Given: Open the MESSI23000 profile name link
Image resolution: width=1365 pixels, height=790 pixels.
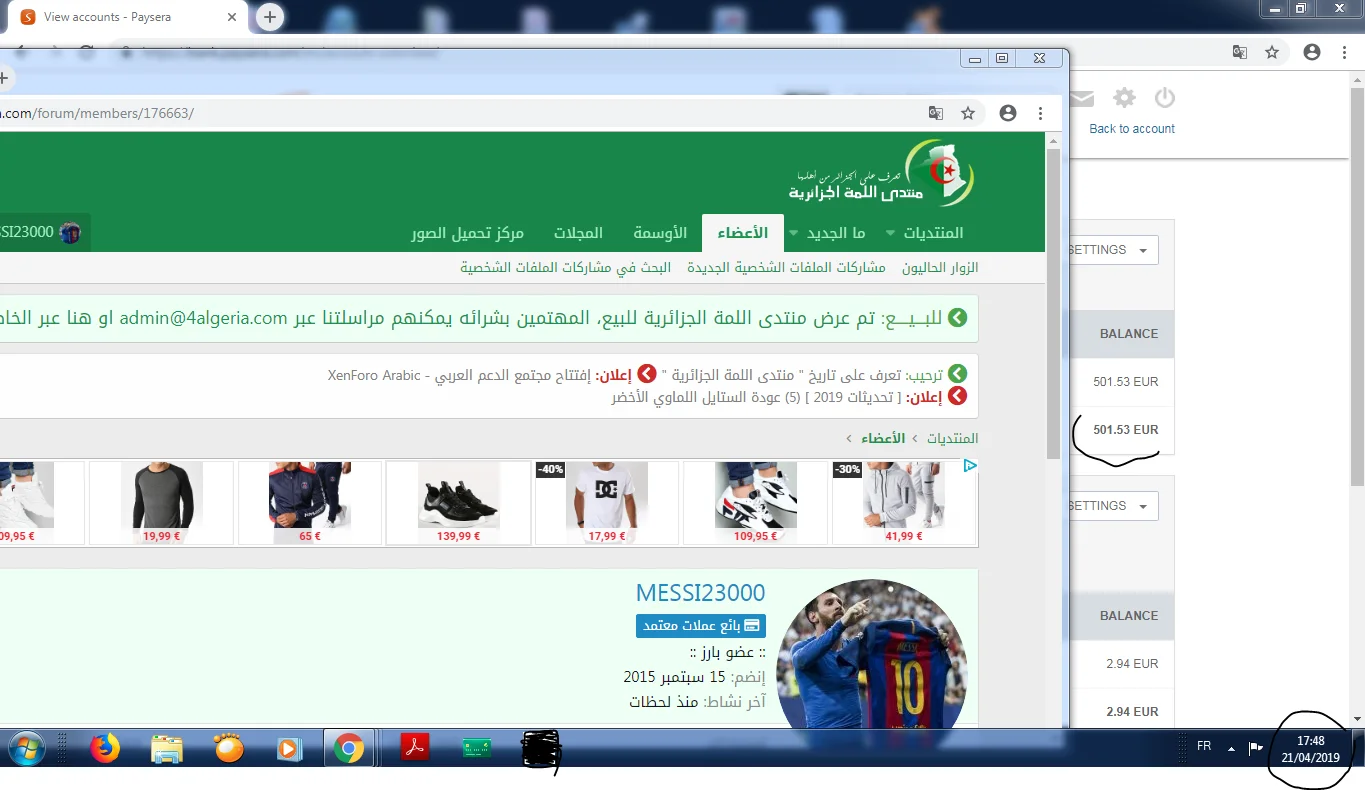Looking at the screenshot, I should pyautogui.click(x=700, y=593).
